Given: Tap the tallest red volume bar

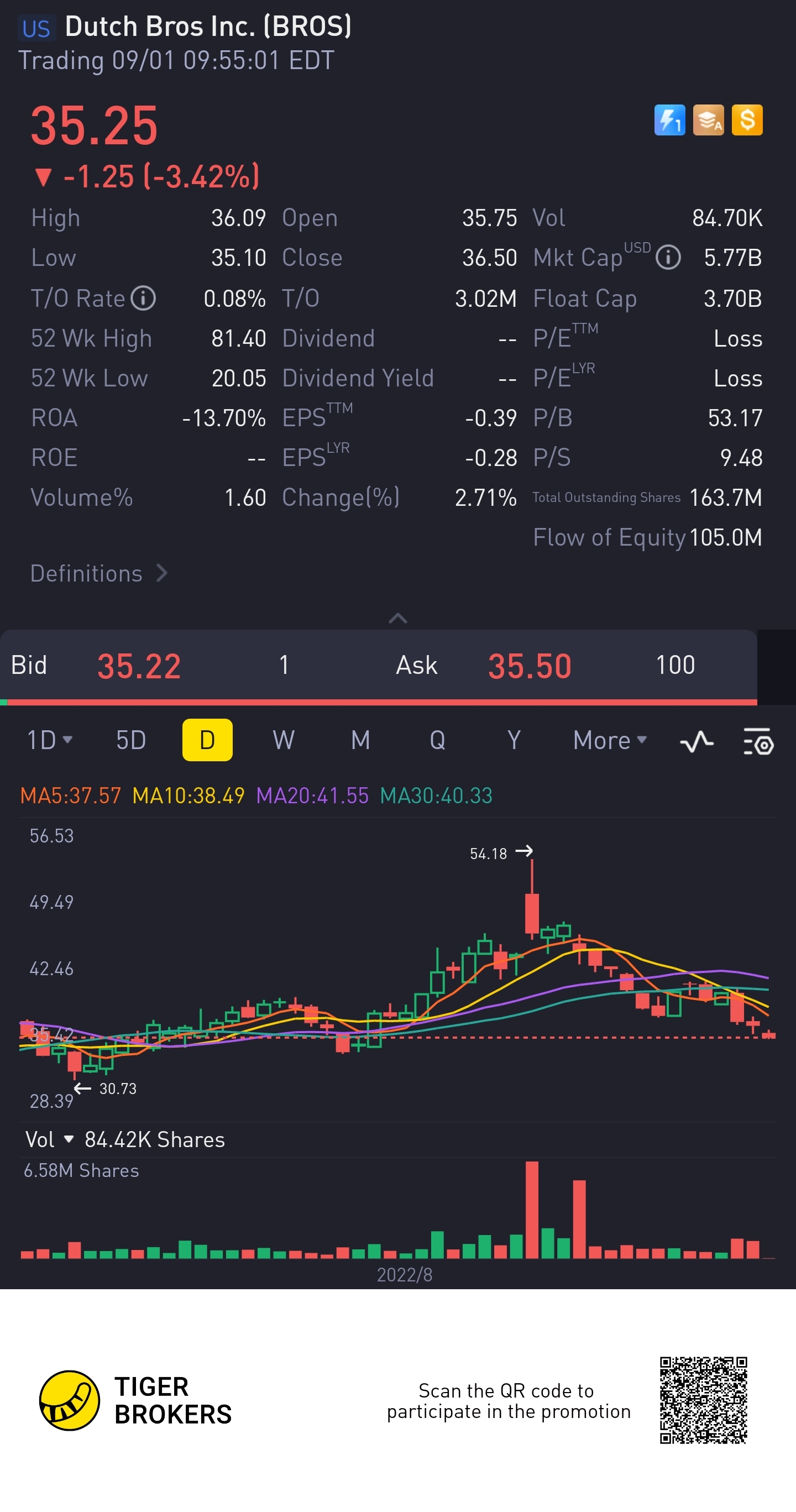Looking at the screenshot, I should click(532, 1210).
